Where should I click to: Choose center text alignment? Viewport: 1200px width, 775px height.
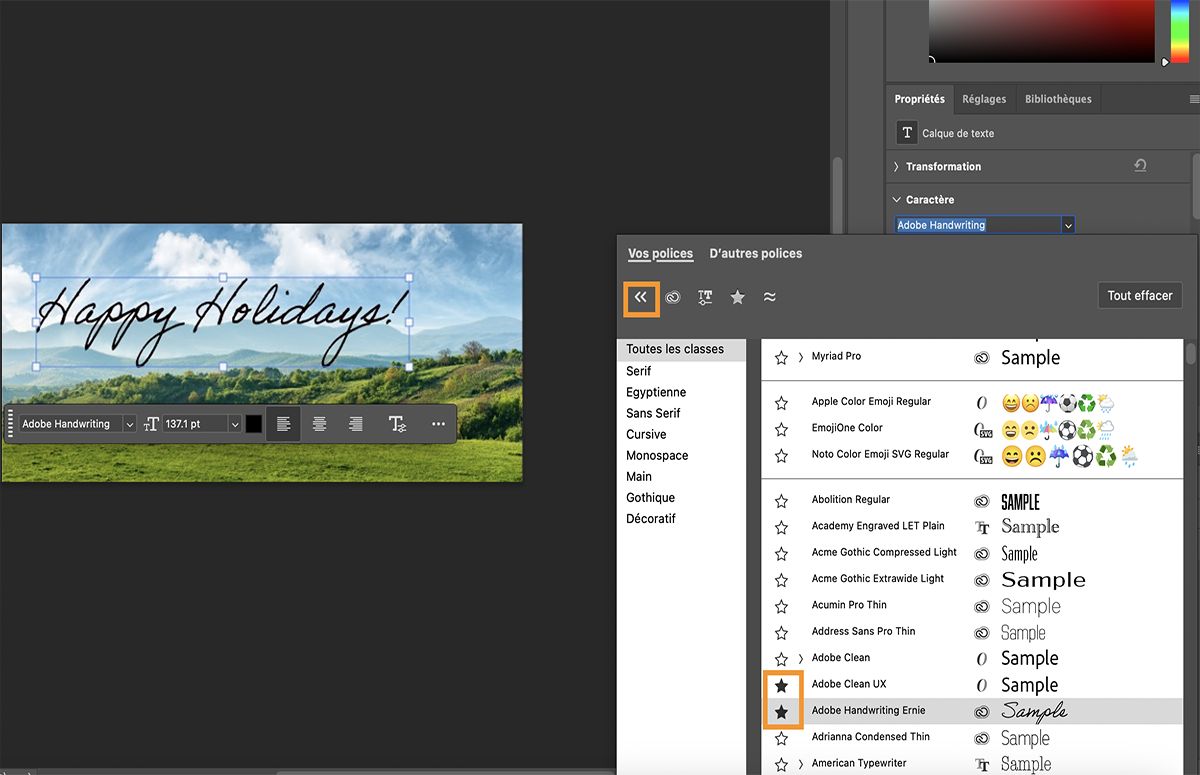point(319,423)
